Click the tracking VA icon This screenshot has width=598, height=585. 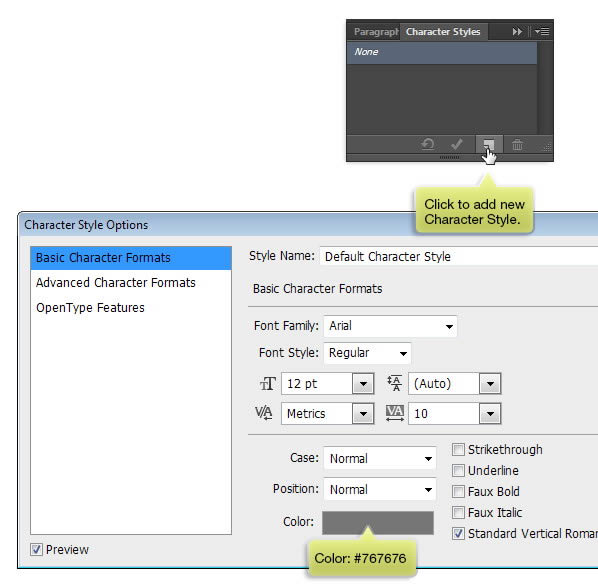(x=395, y=413)
